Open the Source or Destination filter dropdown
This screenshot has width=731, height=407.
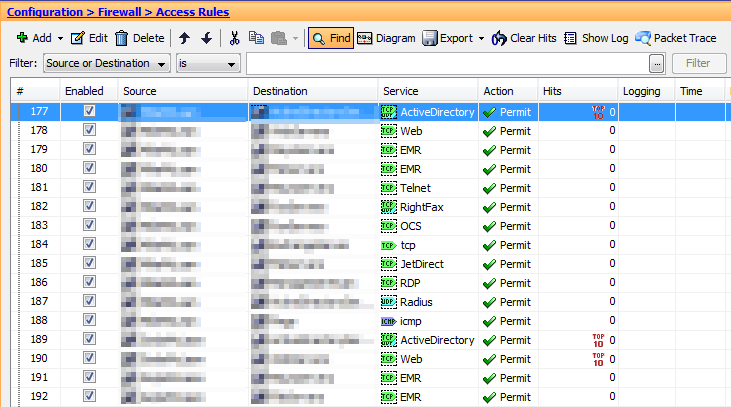[x=106, y=63]
